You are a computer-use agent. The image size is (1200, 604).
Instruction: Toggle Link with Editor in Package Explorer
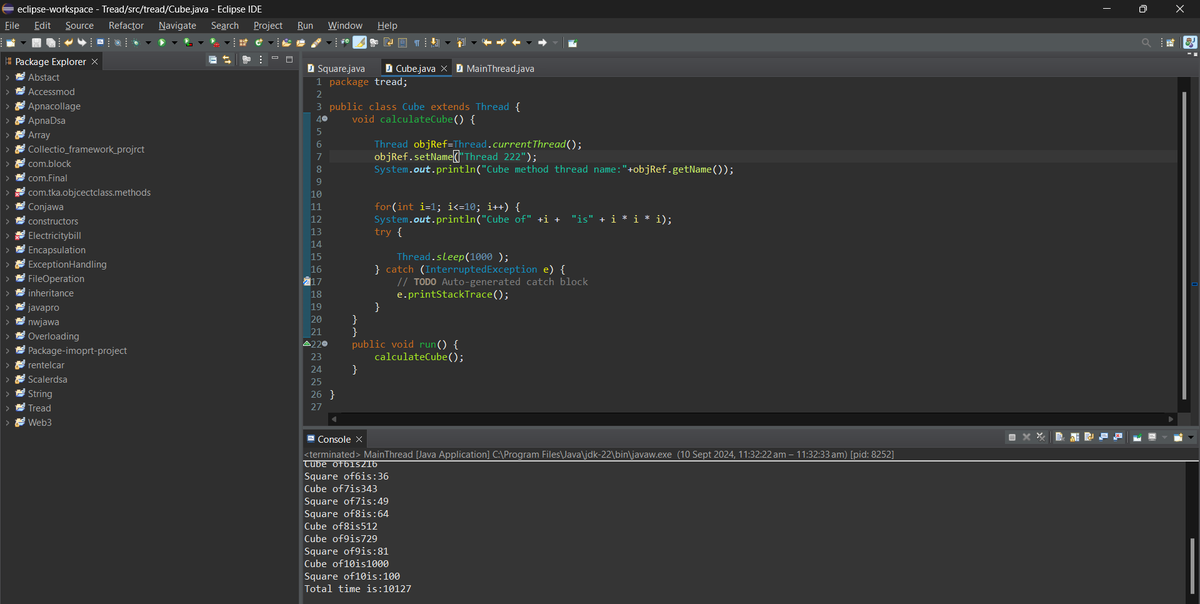[x=227, y=62]
